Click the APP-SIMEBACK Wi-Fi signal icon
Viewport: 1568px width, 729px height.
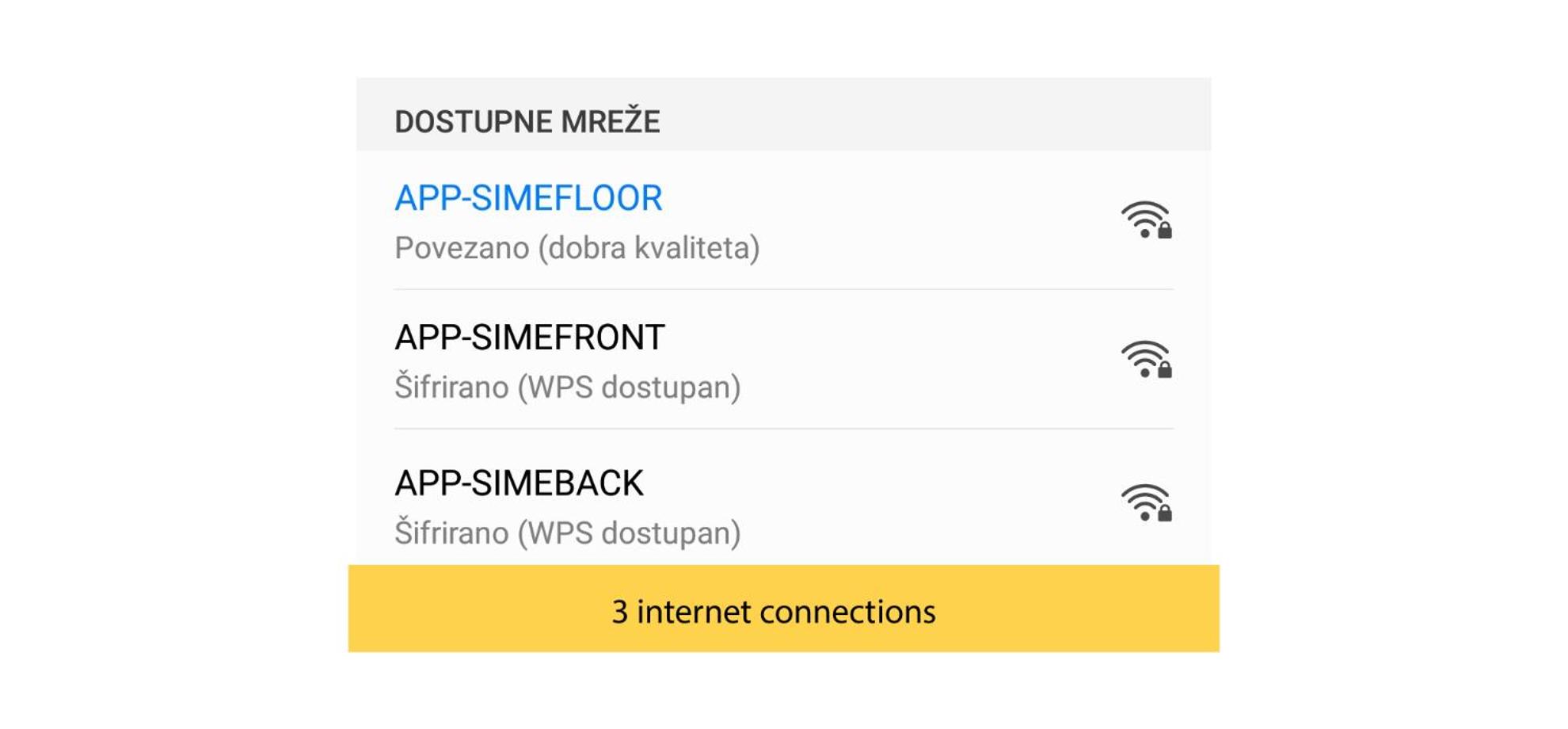click(x=1146, y=502)
